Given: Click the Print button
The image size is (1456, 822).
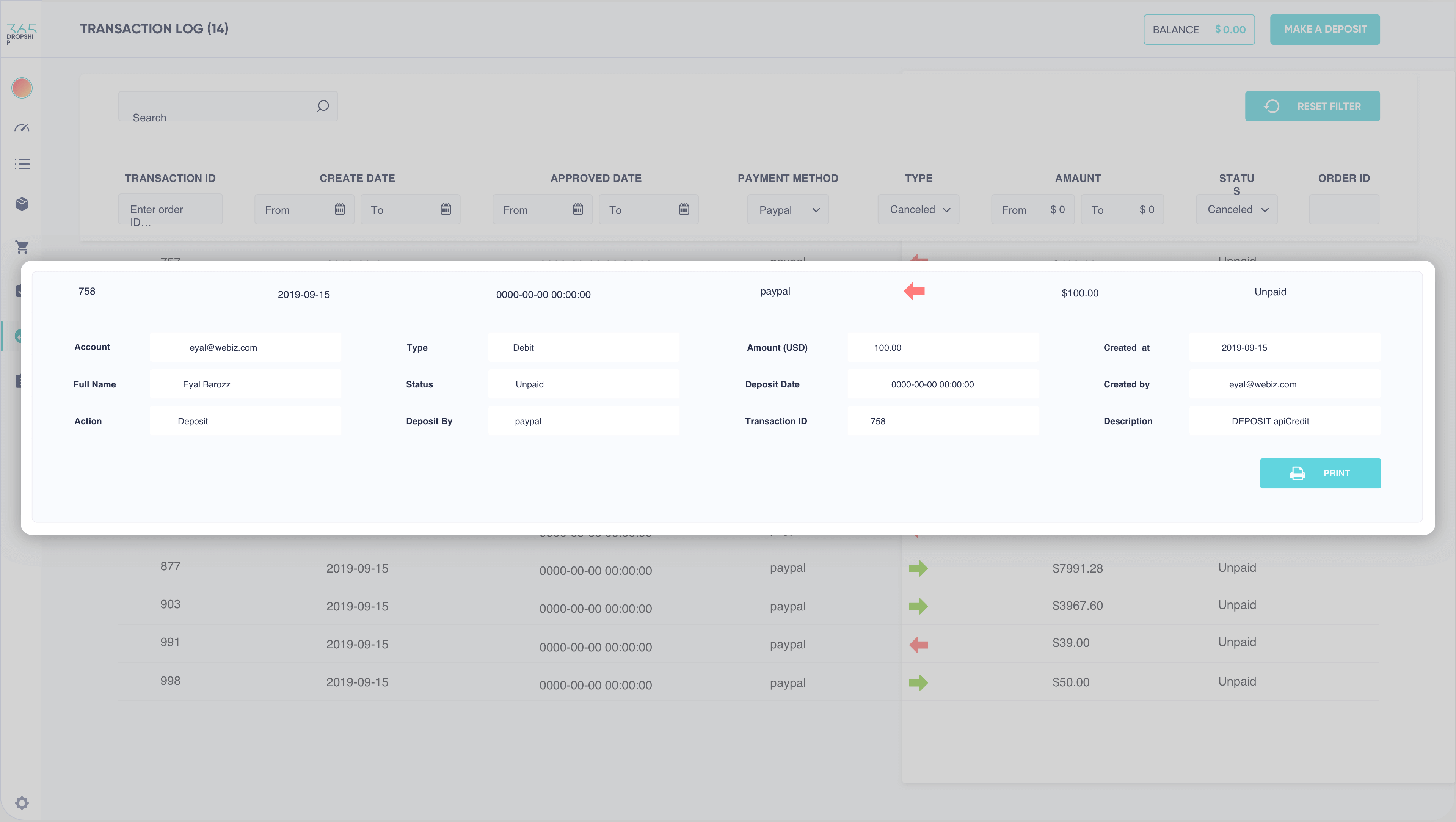Looking at the screenshot, I should [1320, 473].
